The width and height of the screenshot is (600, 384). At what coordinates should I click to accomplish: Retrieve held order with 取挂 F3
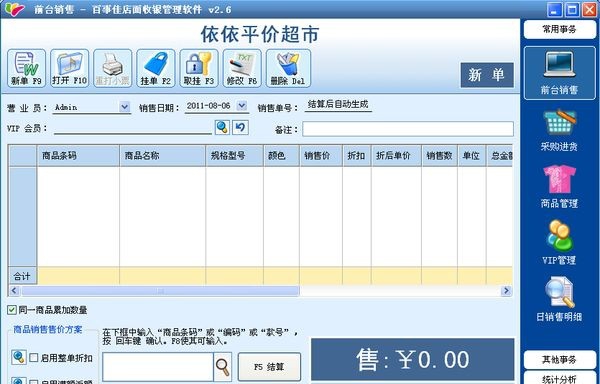coord(199,68)
